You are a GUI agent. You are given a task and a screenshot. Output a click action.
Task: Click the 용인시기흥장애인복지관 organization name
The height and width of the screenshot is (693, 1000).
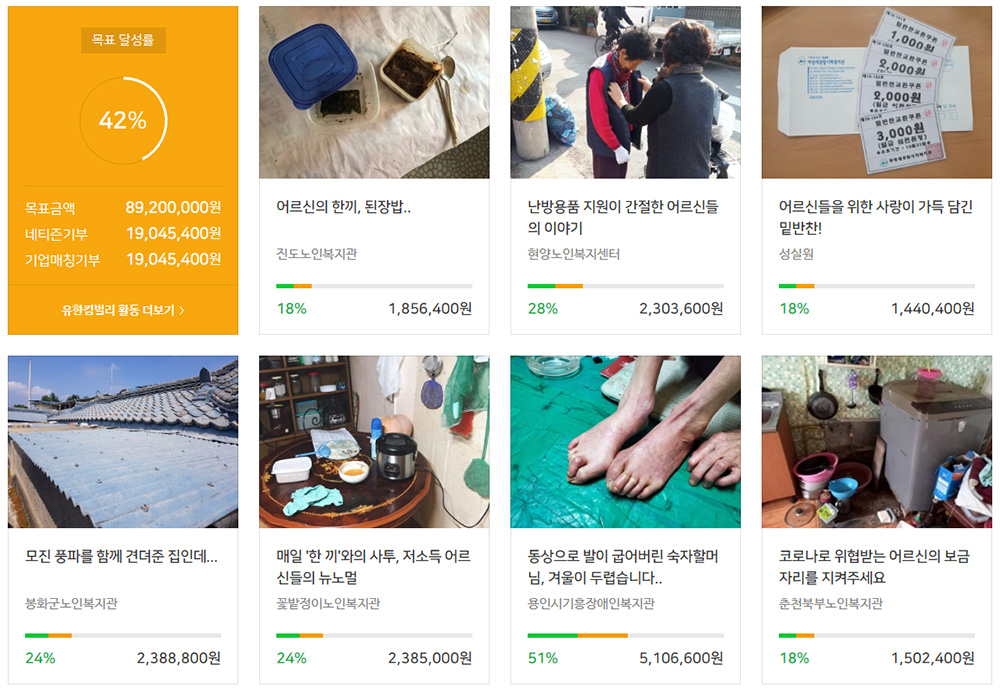tap(591, 603)
